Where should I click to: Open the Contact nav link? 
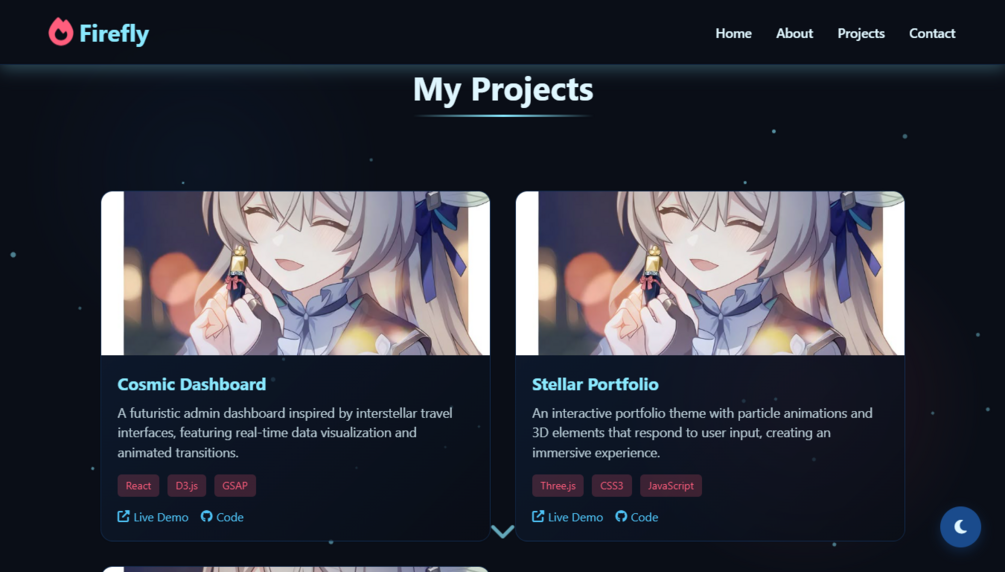[932, 33]
